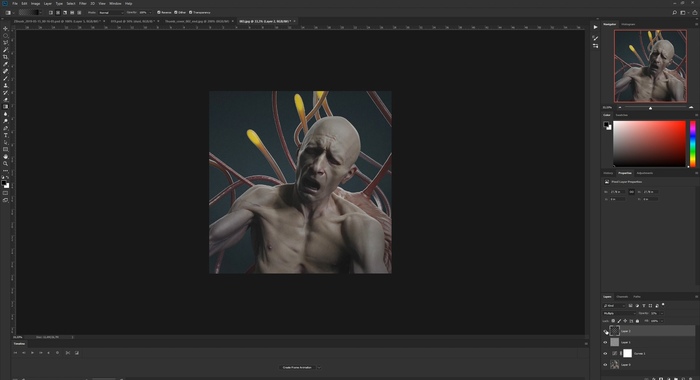Select the Clone Stamp tool

pyautogui.click(x=5, y=85)
